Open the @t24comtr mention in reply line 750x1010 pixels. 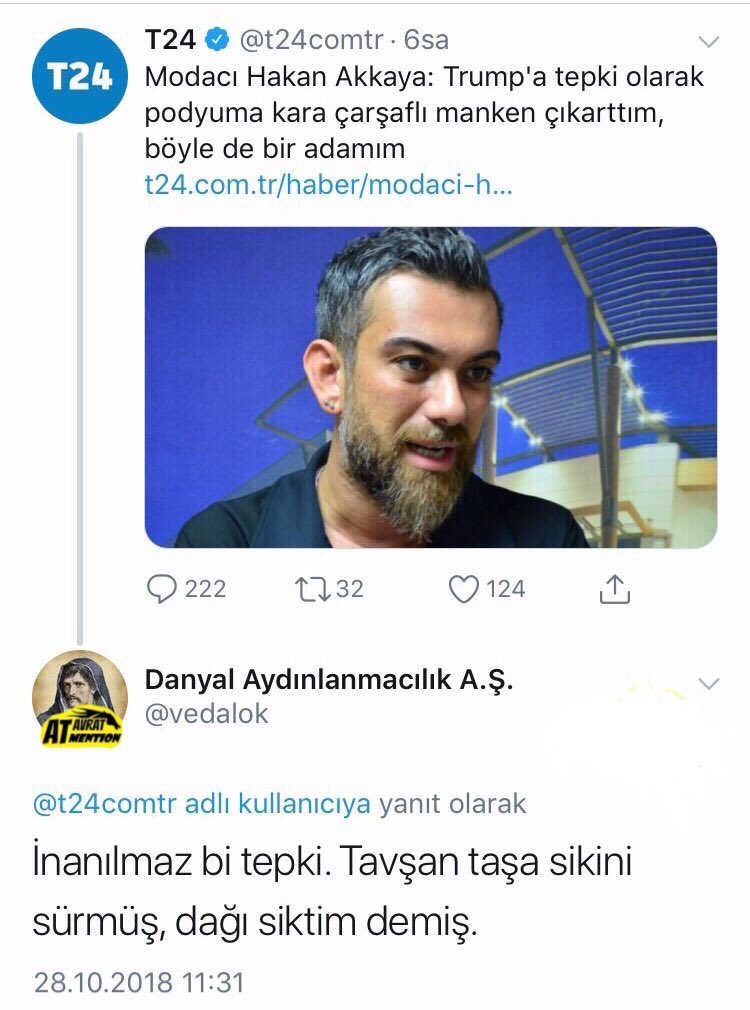click(x=104, y=804)
